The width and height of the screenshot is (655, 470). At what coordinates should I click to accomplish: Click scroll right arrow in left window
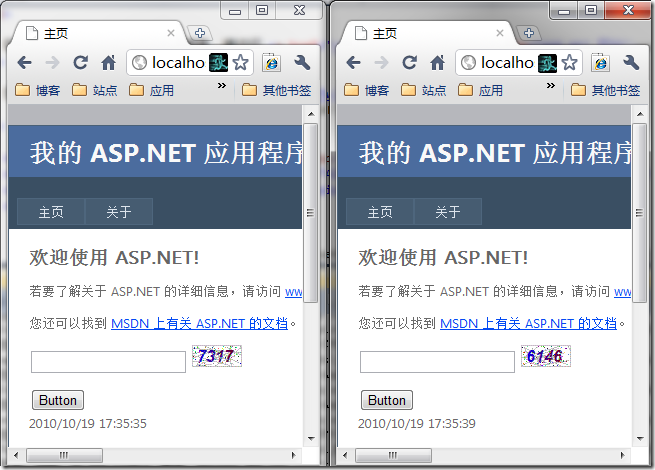click(x=294, y=455)
